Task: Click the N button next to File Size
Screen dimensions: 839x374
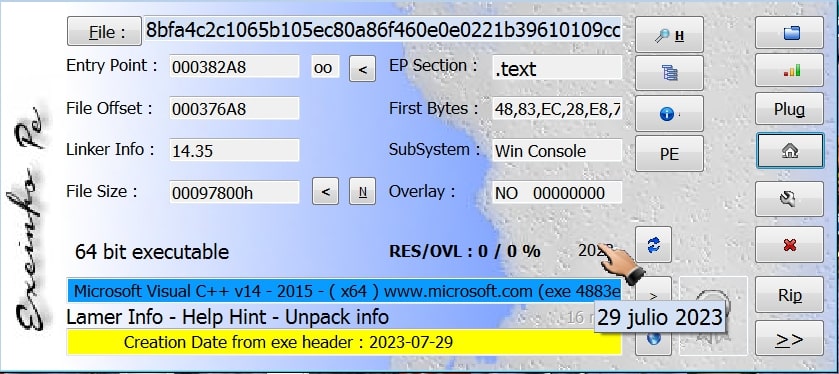Action: tap(362, 192)
